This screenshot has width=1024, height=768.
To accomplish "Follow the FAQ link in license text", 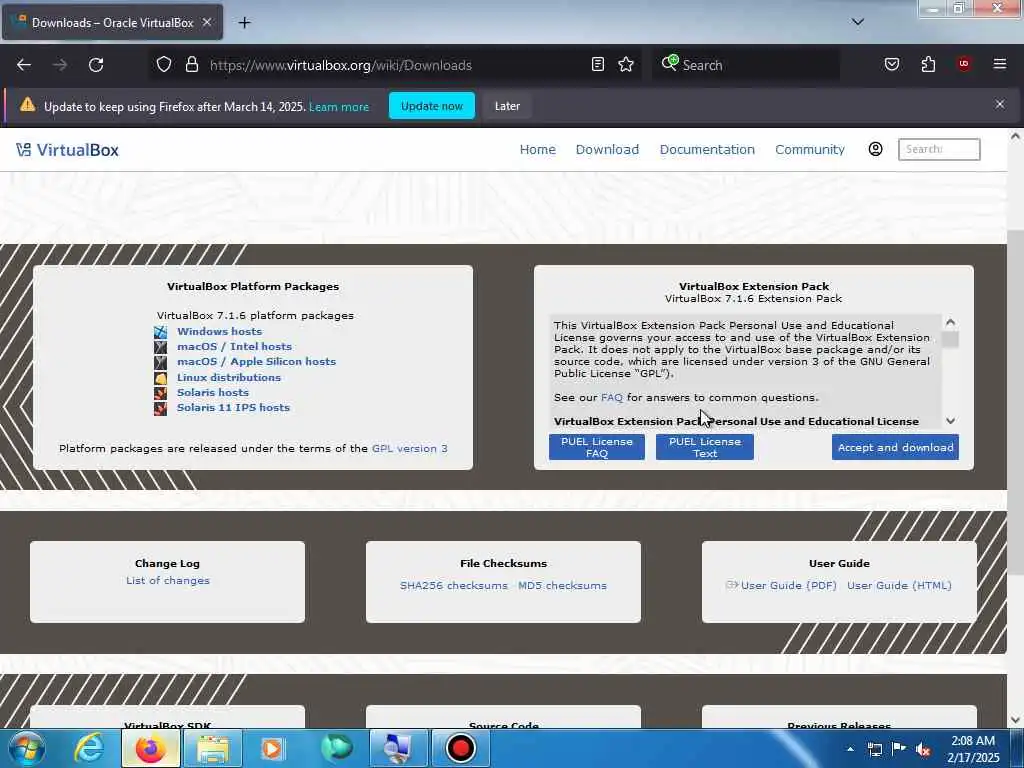I will point(612,398).
